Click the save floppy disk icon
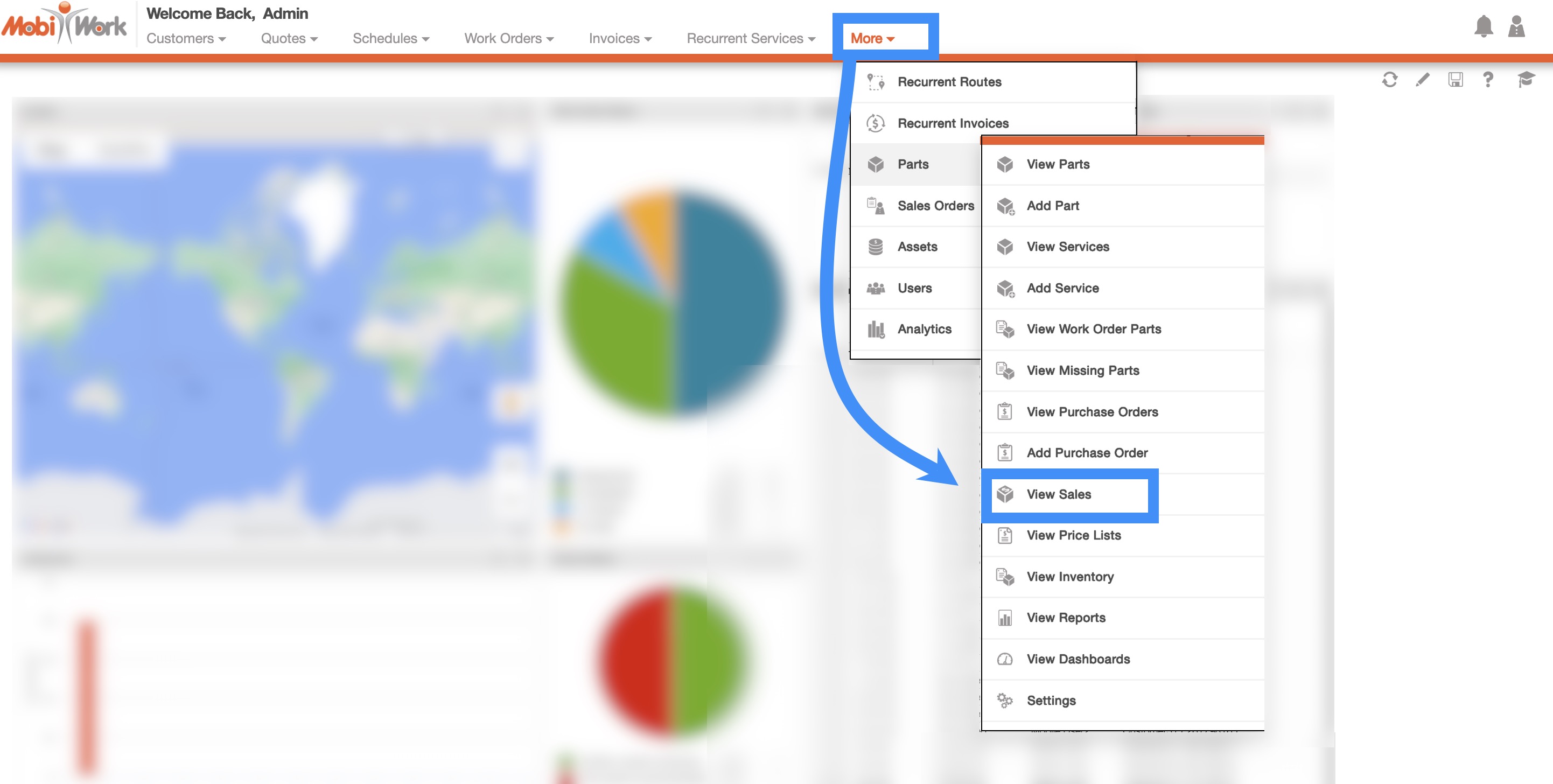Image resolution: width=1553 pixels, height=784 pixels. coord(1456,80)
